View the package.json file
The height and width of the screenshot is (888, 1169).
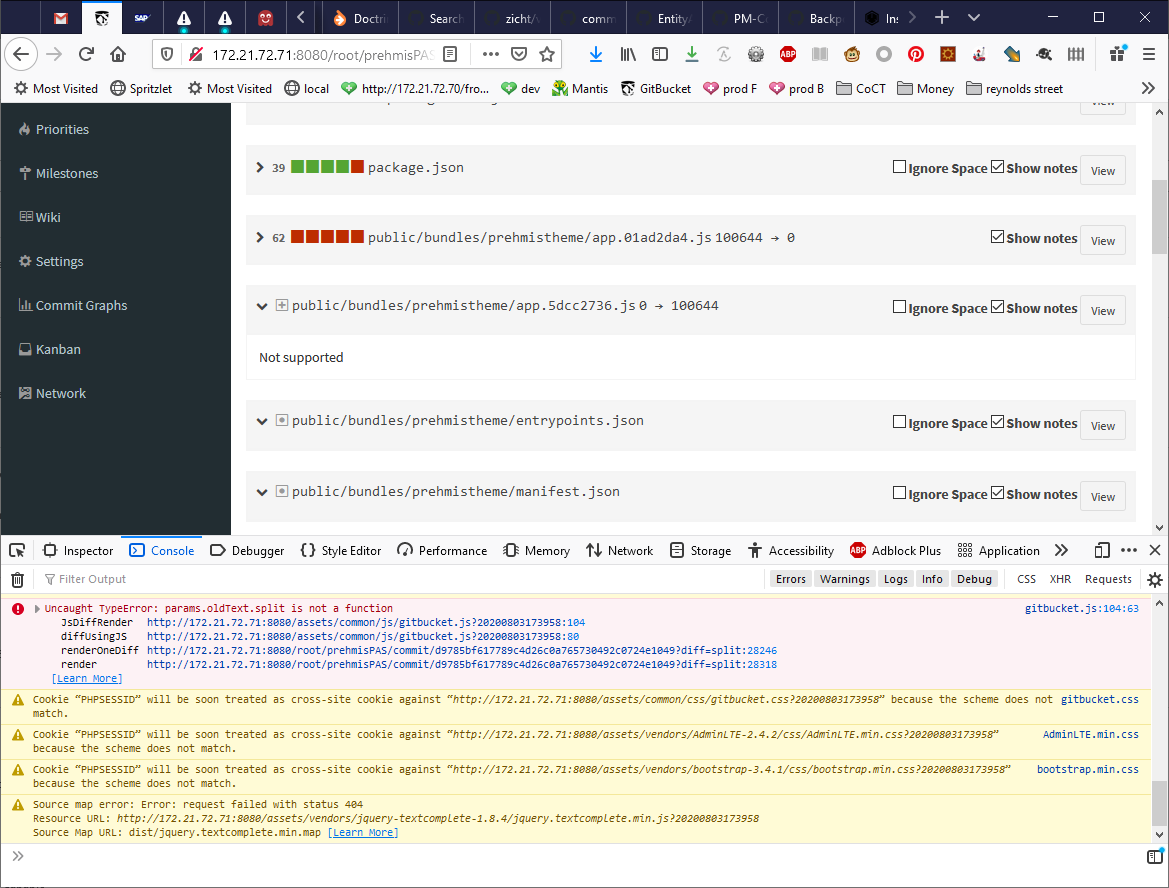(1103, 171)
